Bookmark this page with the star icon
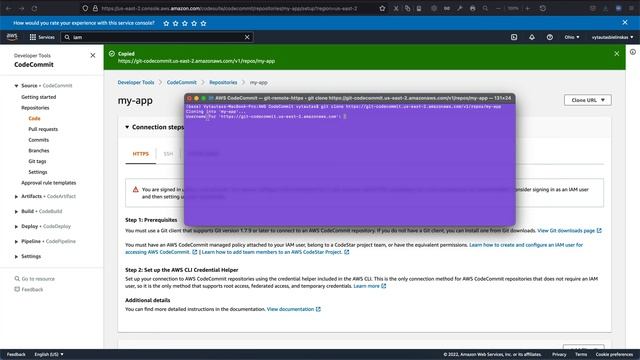Image resolution: width=640 pixels, height=360 pixels. point(382,8)
